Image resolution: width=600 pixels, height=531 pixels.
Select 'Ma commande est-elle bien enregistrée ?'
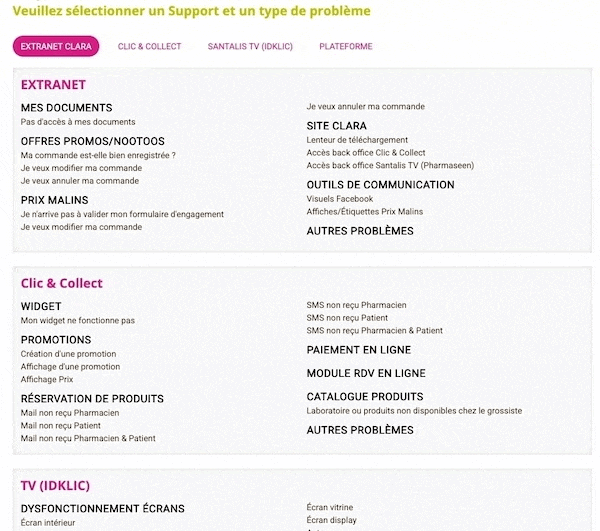[x=98, y=155]
